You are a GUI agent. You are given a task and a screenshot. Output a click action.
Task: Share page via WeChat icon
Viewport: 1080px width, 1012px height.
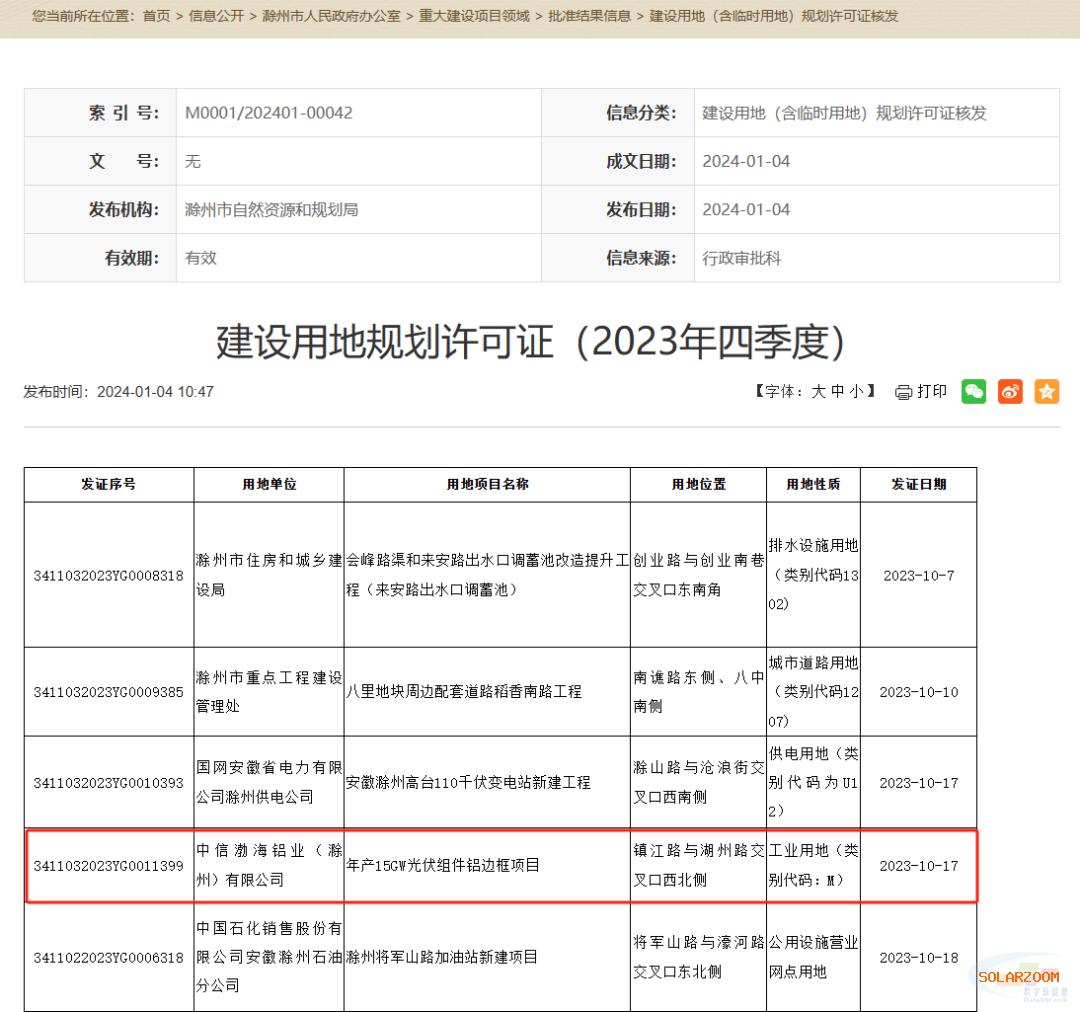[x=973, y=392]
